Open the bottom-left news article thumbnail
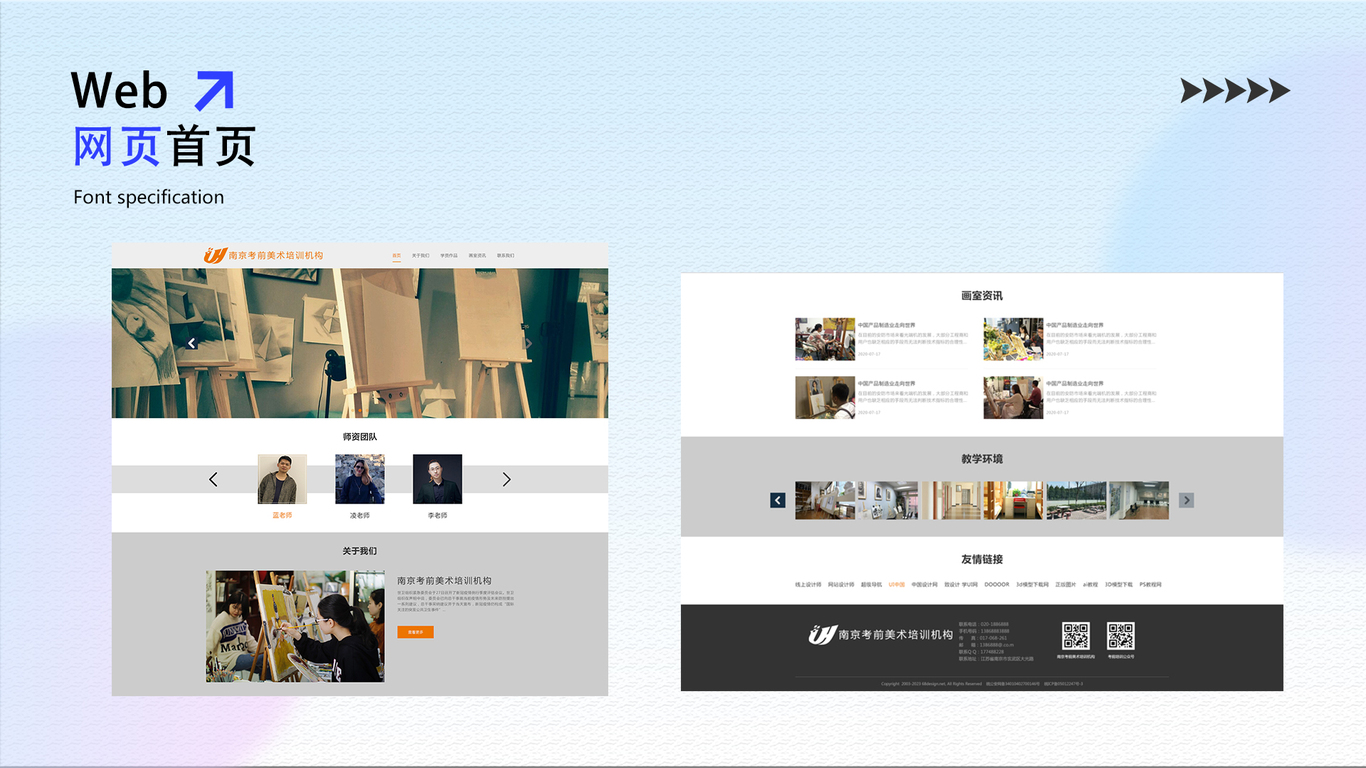This screenshot has width=1366, height=768. (x=825, y=397)
